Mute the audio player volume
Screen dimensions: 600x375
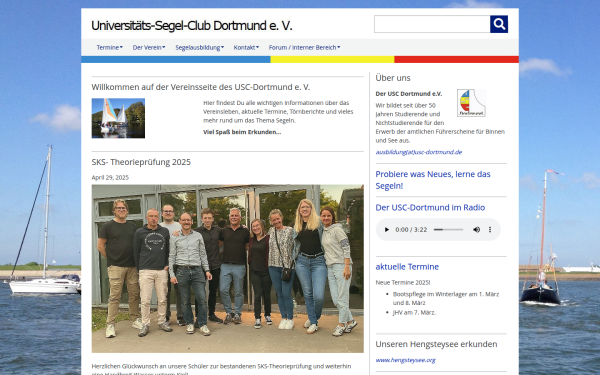(476, 230)
